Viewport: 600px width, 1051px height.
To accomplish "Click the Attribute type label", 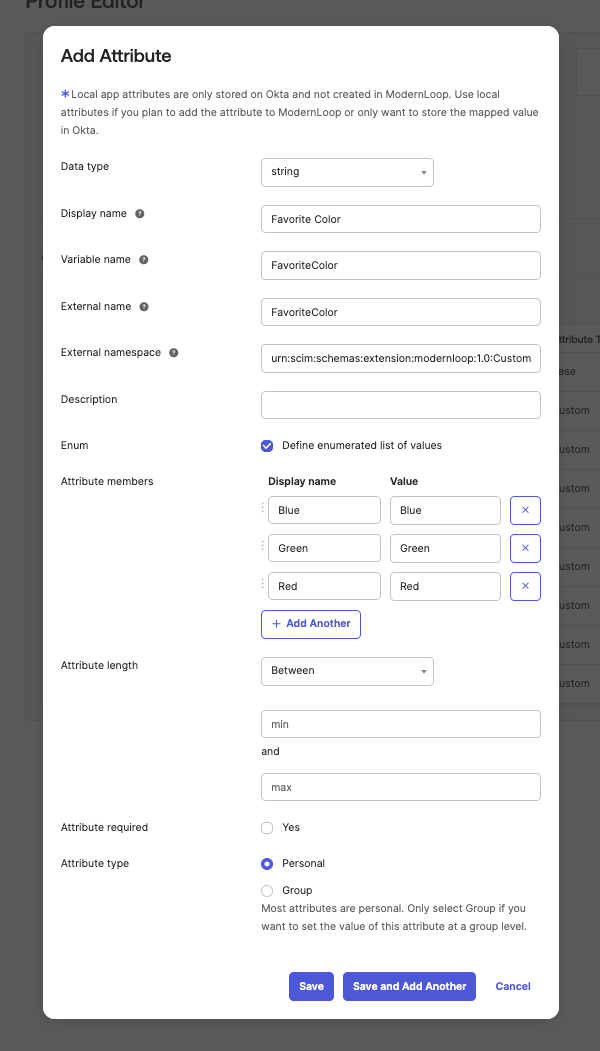I will coord(95,864).
